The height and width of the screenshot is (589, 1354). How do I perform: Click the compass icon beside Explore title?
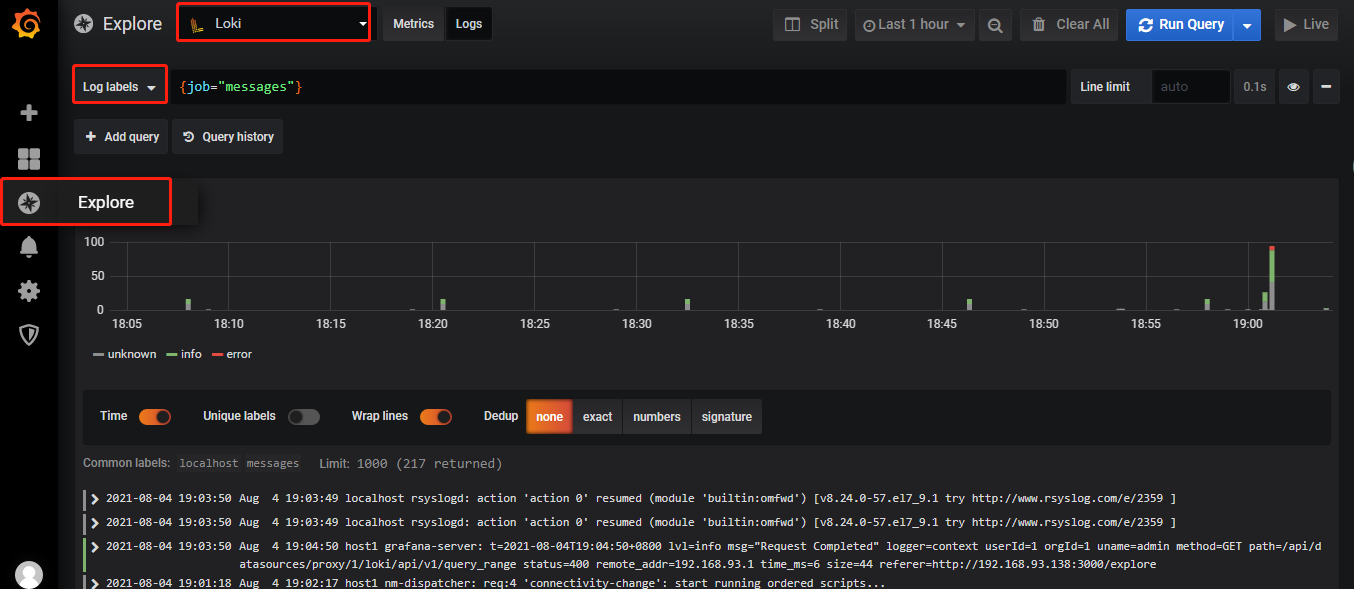[84, 24]
